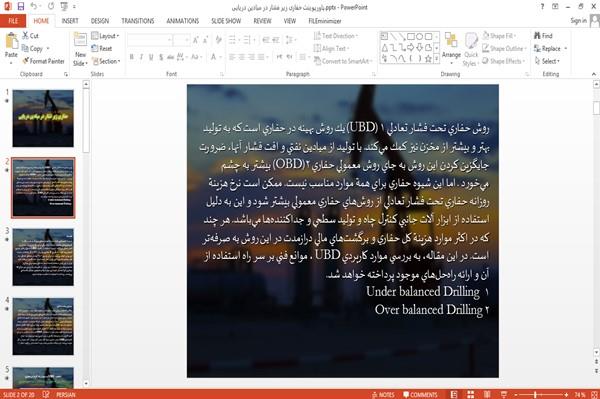This screenshot has width=600, height=399.
Task: Open the Section dropdown menu
Action: (106, 61)
